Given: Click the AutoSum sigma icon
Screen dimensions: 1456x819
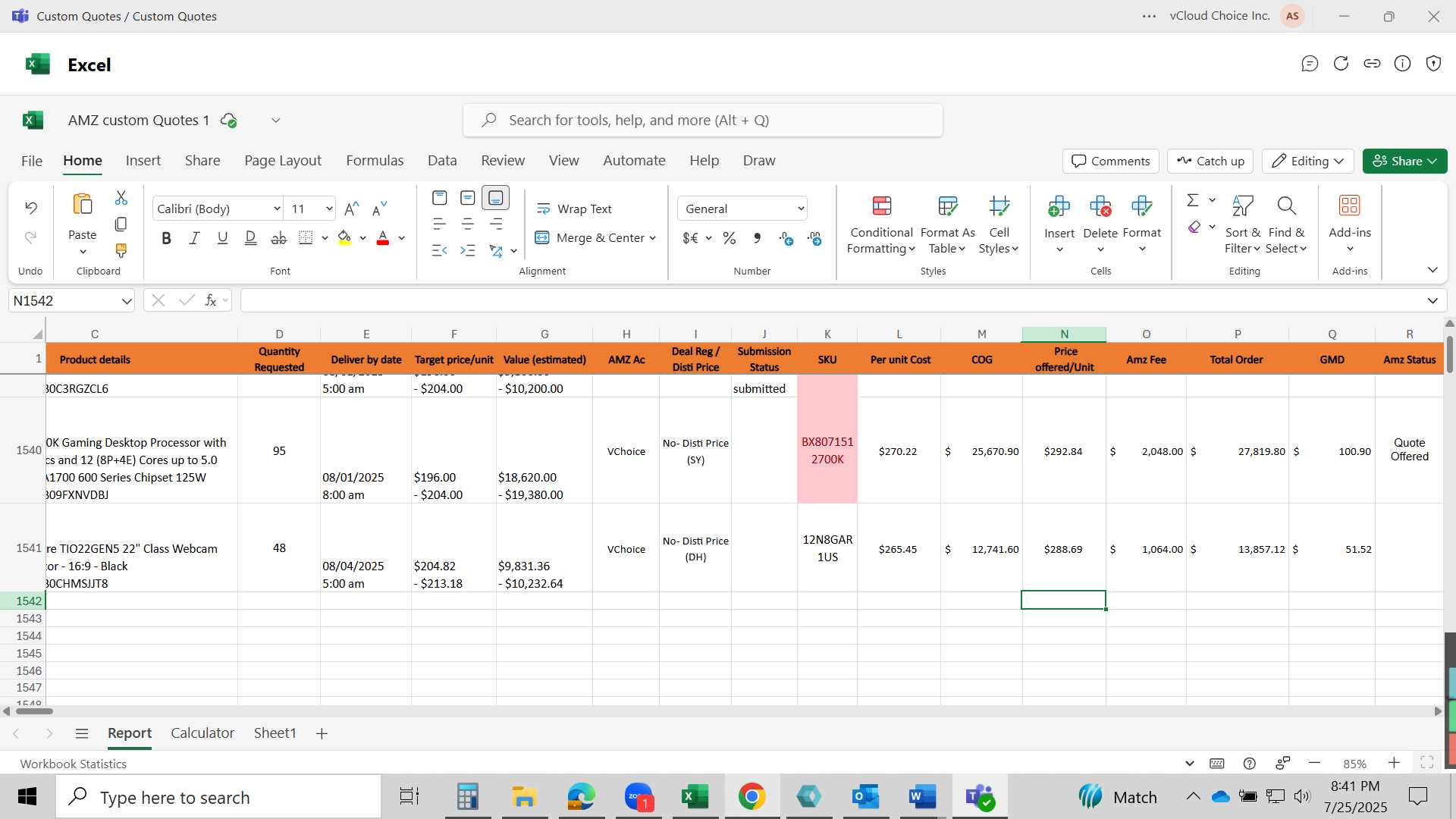Looking at the screenshot, I should click(1193, 200).
